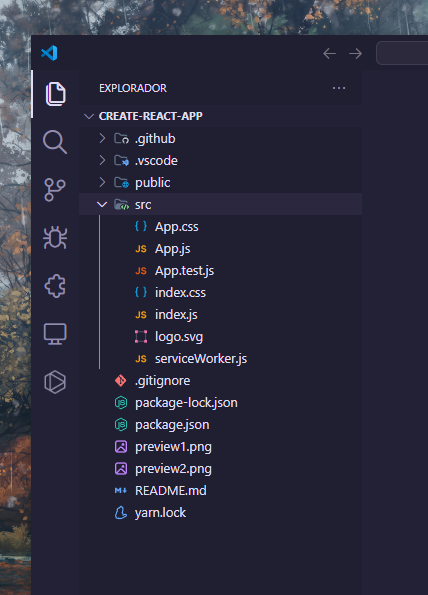428x595 pixels.
Task: Click the markdown icon beside README.md
Action: (x=121, y=491)
